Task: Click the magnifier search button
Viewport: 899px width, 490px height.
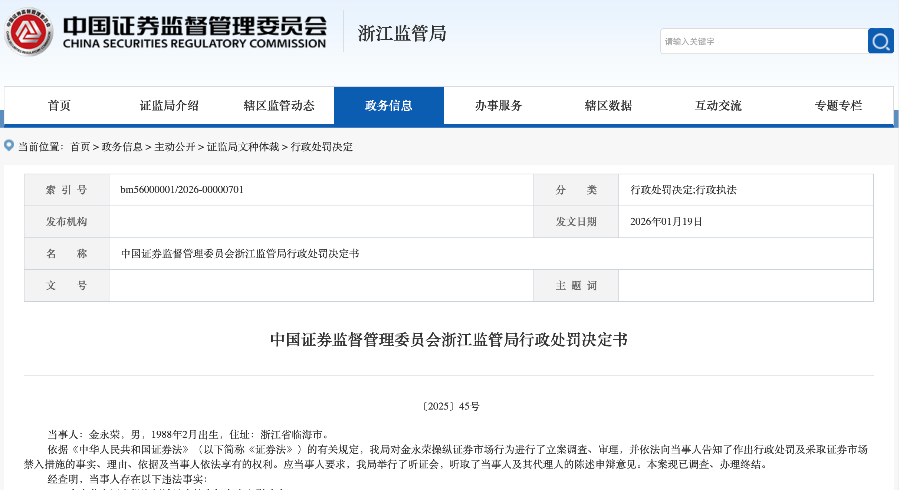Action: click(880, 41)
